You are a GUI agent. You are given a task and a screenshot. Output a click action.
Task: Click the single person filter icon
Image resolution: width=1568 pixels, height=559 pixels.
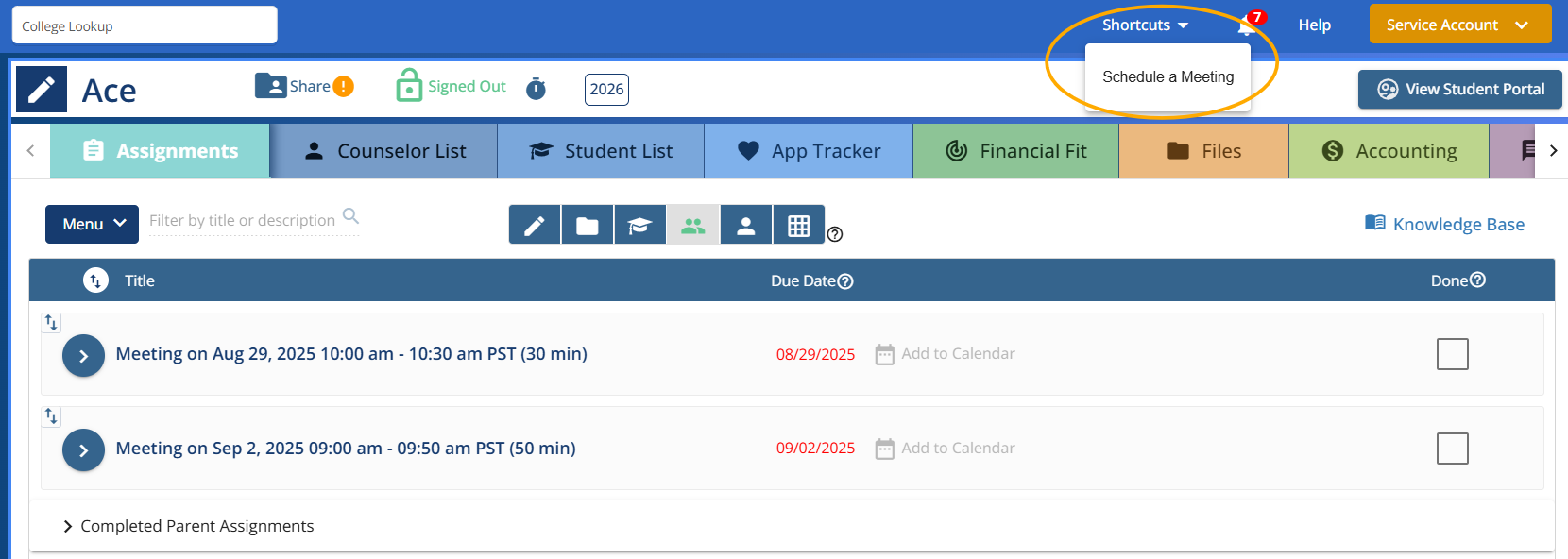(x=746, y=225)
